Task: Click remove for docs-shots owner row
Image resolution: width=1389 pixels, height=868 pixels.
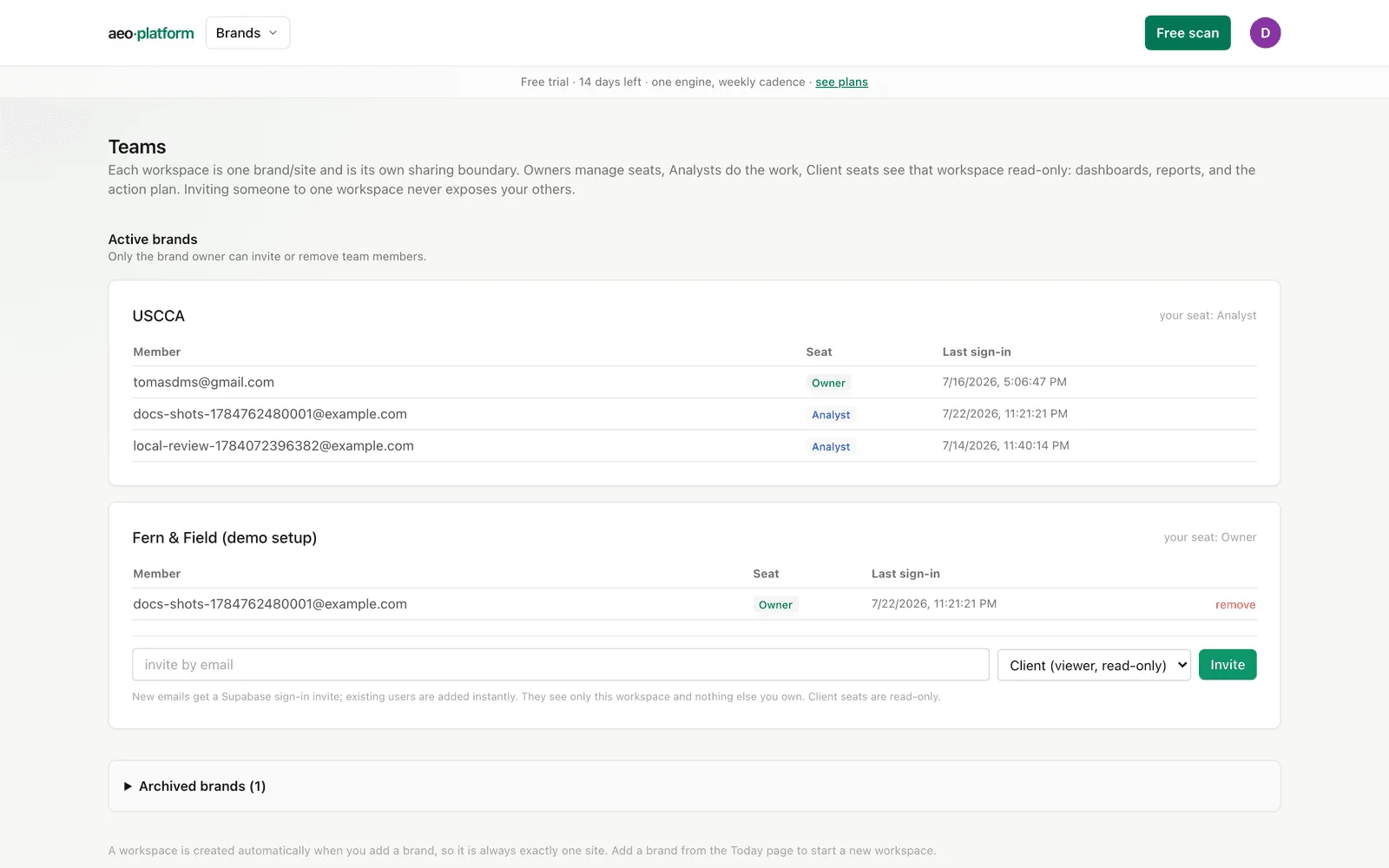Action: point(1235,605)
